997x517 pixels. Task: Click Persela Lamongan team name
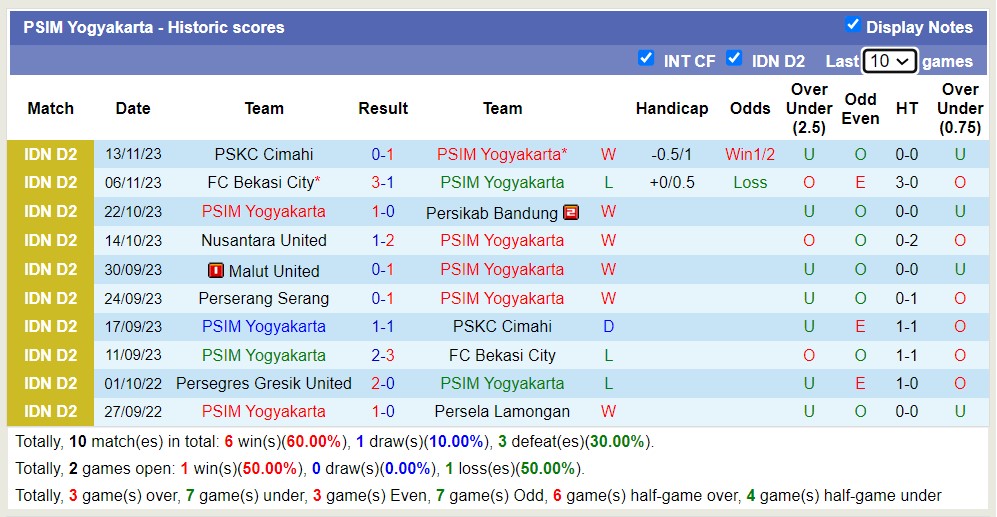[502, 411]
